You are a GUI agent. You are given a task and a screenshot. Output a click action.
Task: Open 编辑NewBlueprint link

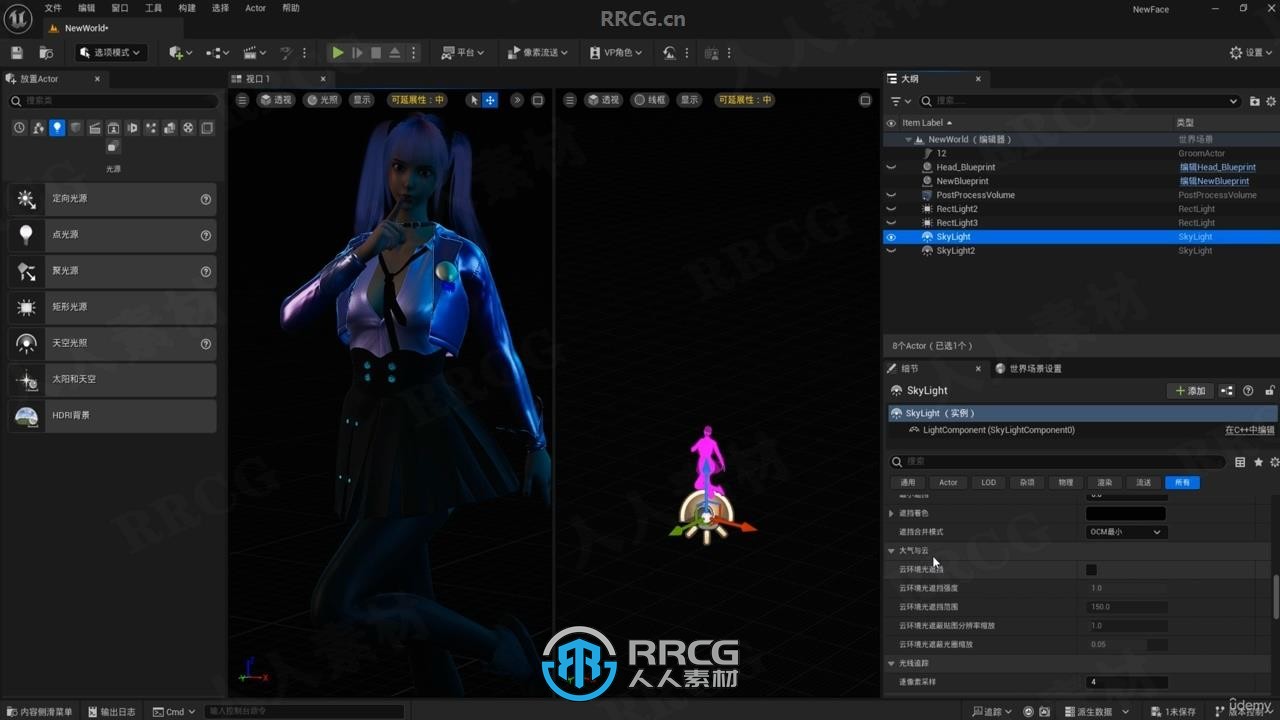[1214, 181]
